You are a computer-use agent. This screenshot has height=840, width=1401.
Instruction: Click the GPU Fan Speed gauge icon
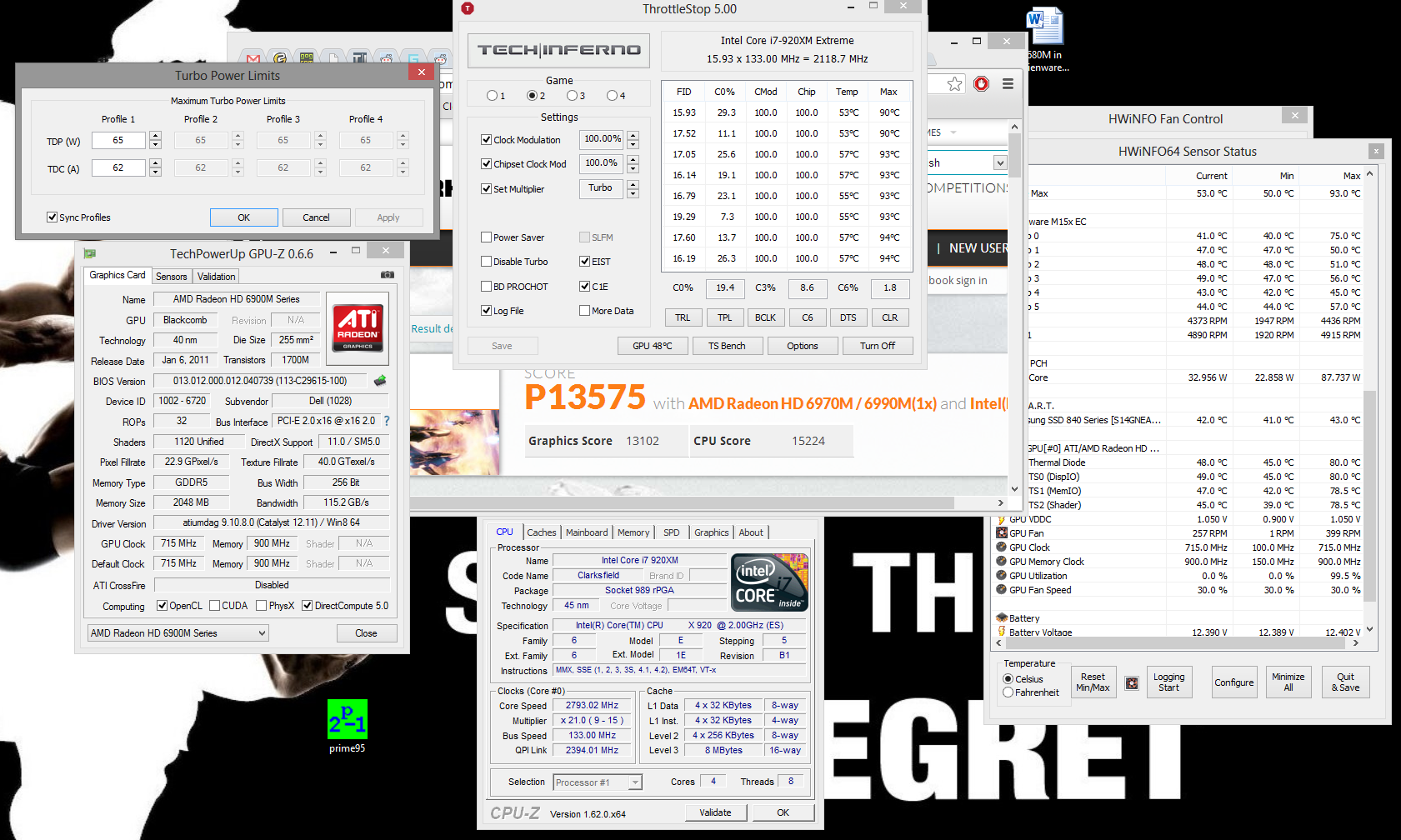click(1002, 590)
